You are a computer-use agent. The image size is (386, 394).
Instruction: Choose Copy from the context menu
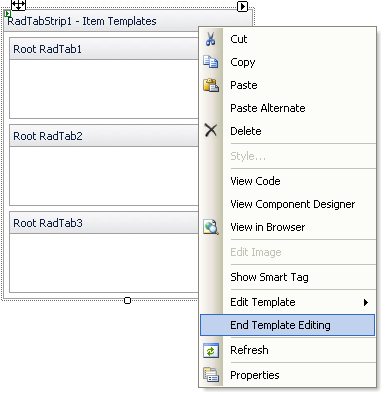(287, 62)
